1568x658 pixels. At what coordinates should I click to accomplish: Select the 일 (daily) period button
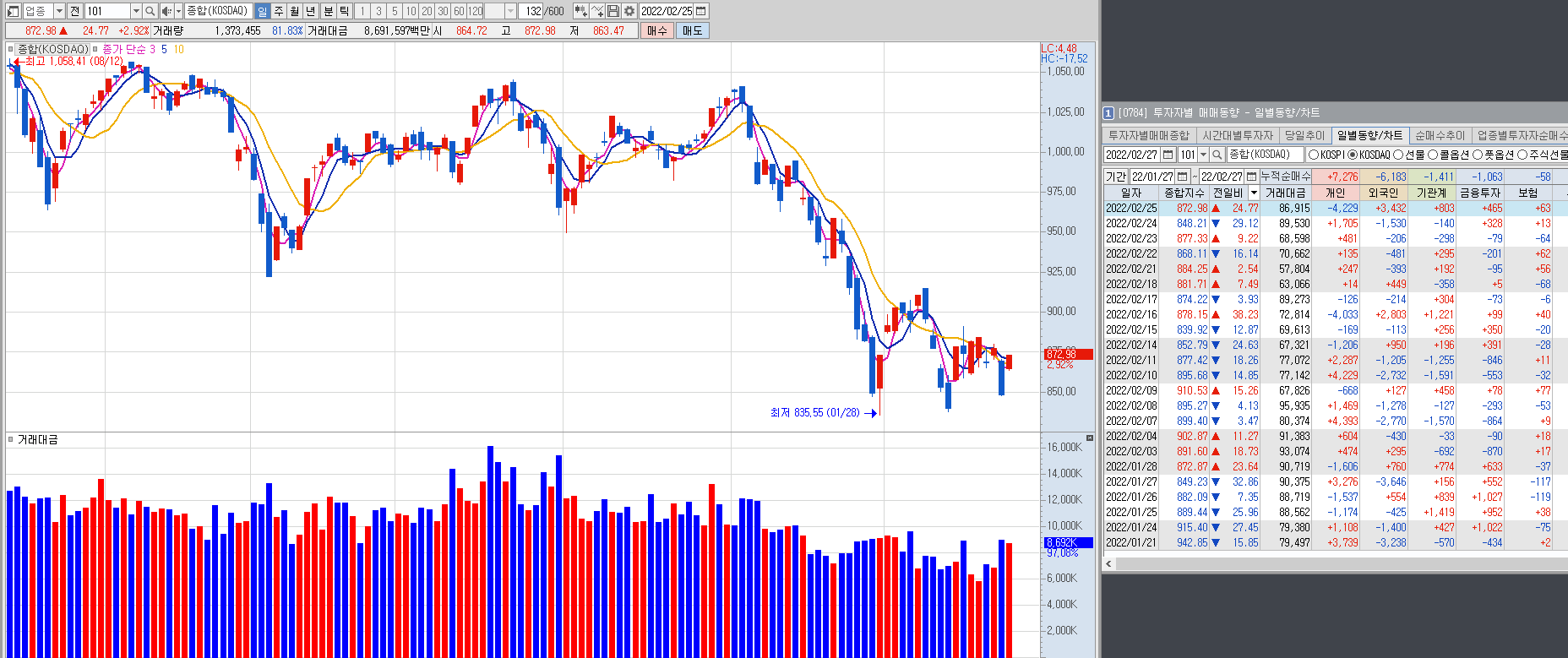pos(262,11)
